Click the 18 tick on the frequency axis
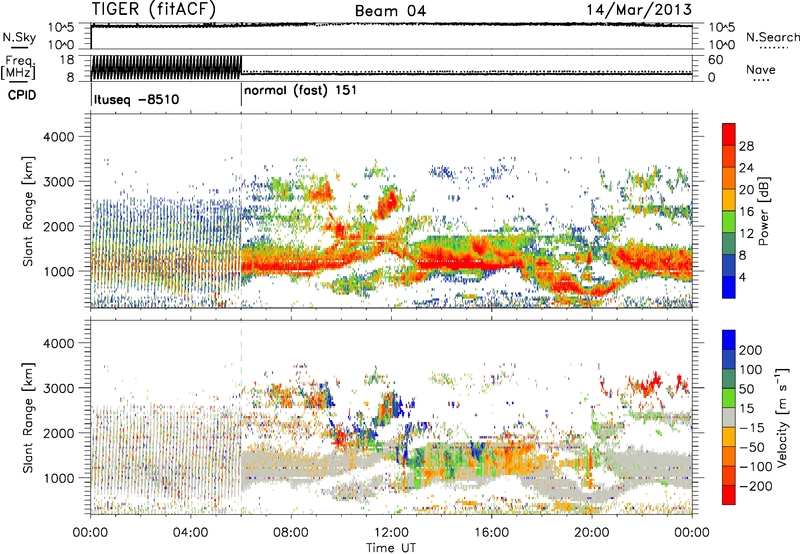 (x=66, y=60)
